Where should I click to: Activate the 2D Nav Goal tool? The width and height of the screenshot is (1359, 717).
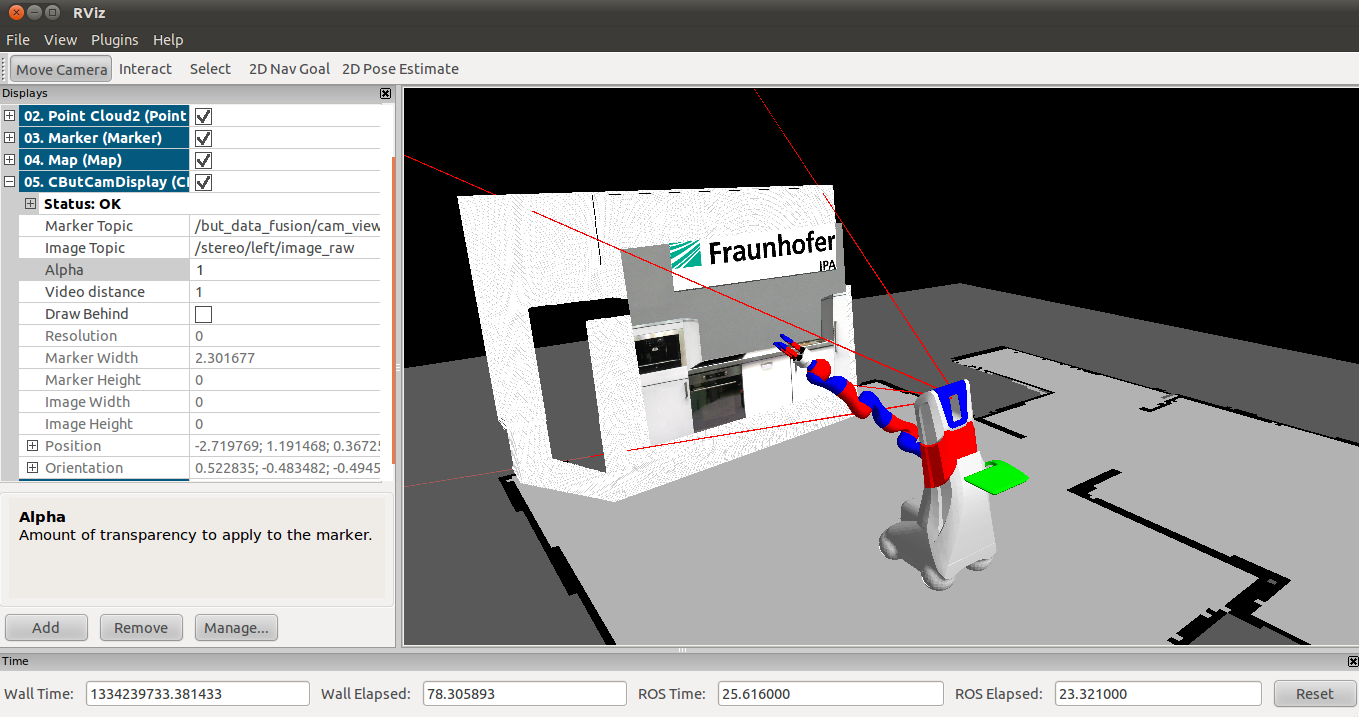pos(289,69)
